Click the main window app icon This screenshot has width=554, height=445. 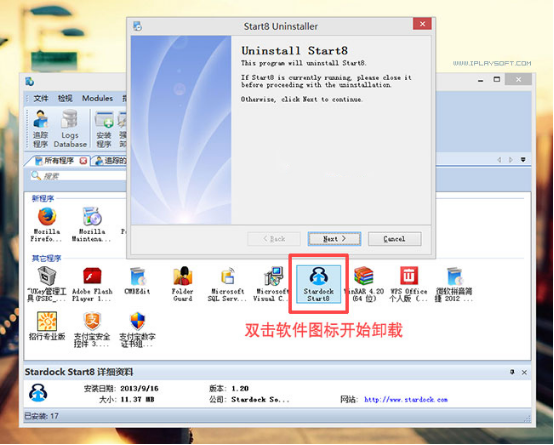30,81
